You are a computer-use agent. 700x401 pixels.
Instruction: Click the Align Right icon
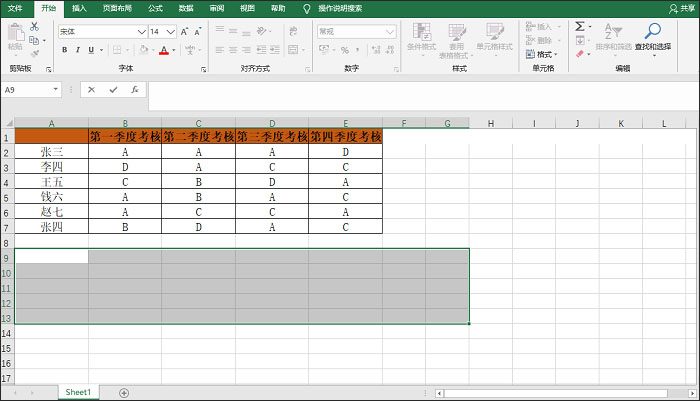(246, 50)
